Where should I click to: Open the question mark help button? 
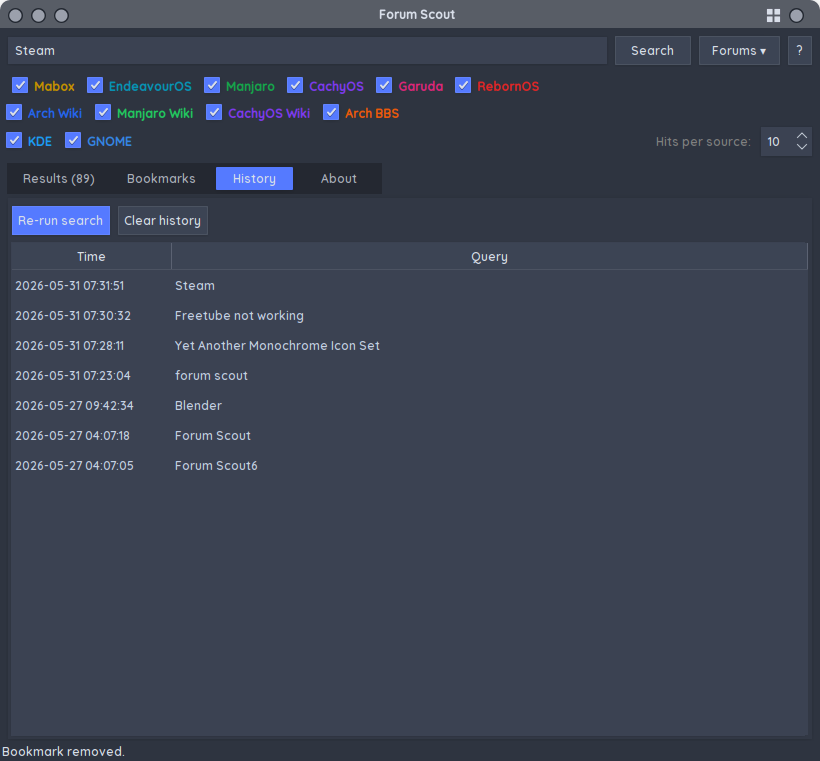pos(799,51)
